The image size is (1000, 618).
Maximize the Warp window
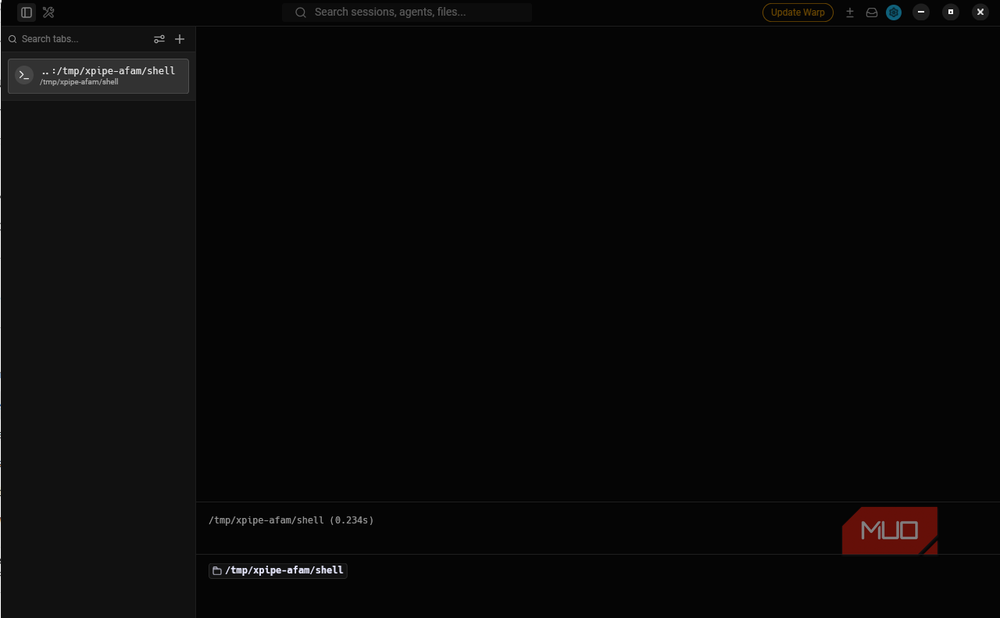point(950,12)
